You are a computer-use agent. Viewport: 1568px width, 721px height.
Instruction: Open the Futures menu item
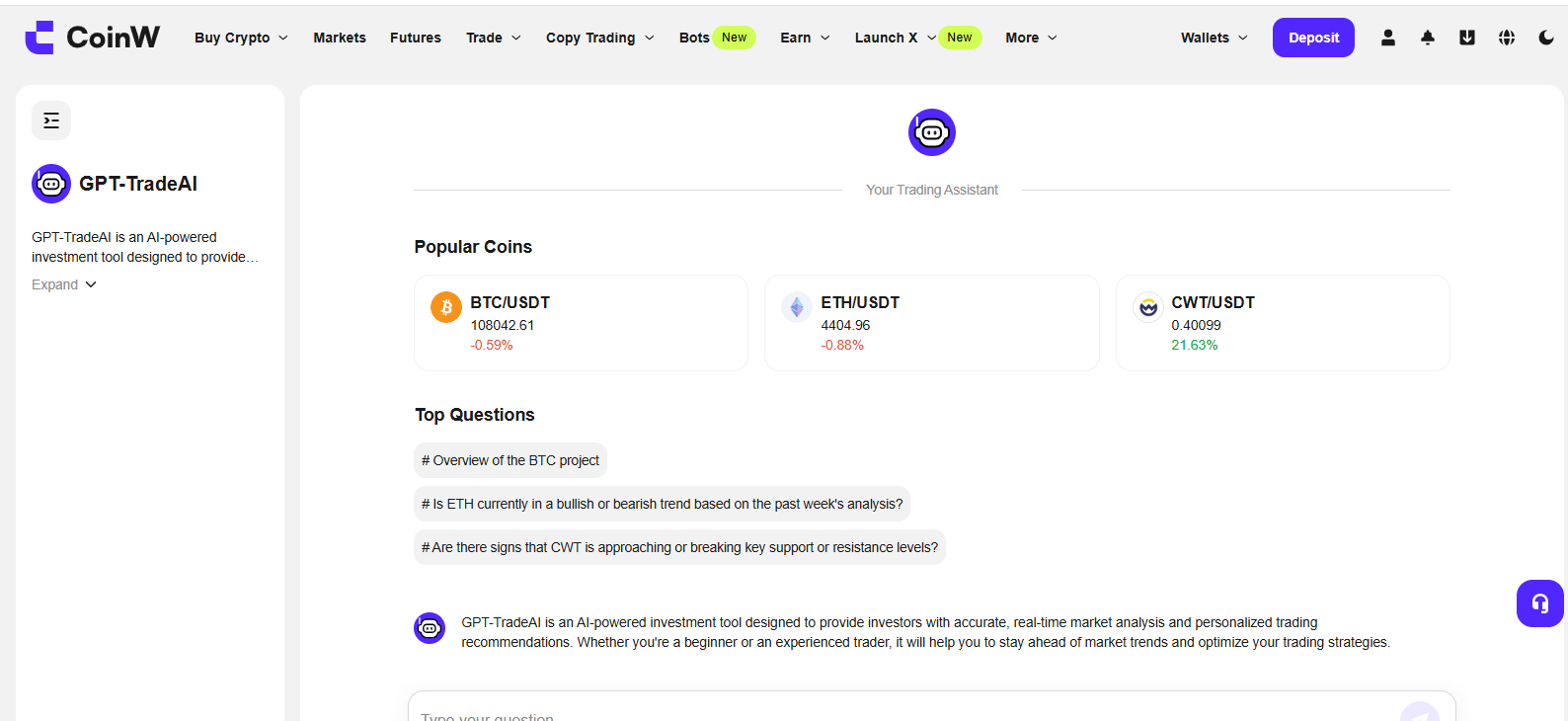(416, 38)
